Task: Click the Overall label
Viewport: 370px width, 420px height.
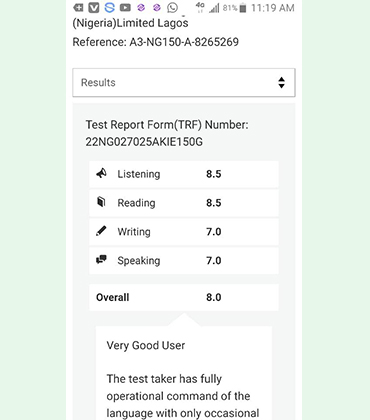Action: tap(113, 297)
